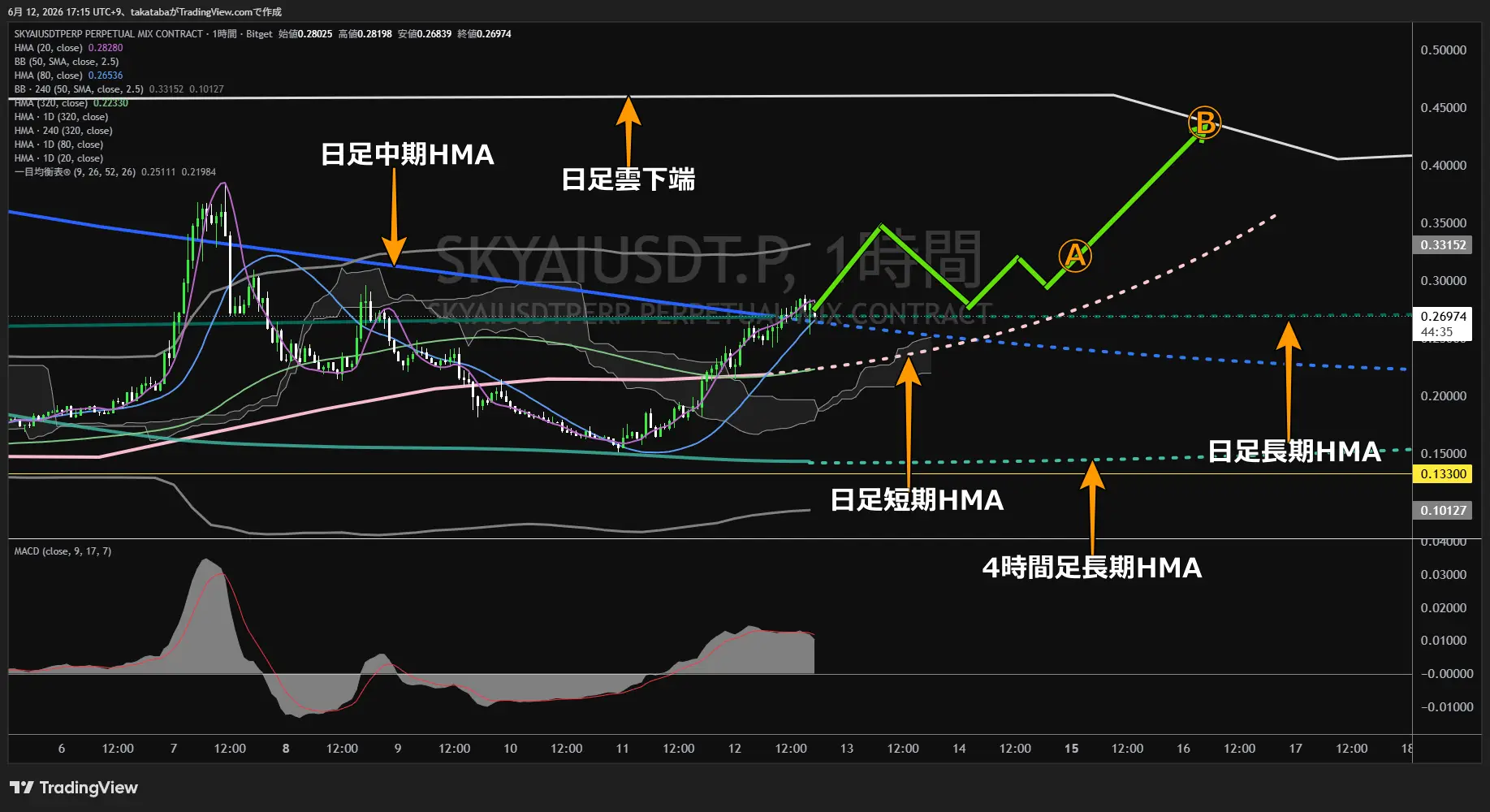Click the 0.03000 MACD scale tick
Viewport: 1490px width, 812px height.
[1443, 575]
